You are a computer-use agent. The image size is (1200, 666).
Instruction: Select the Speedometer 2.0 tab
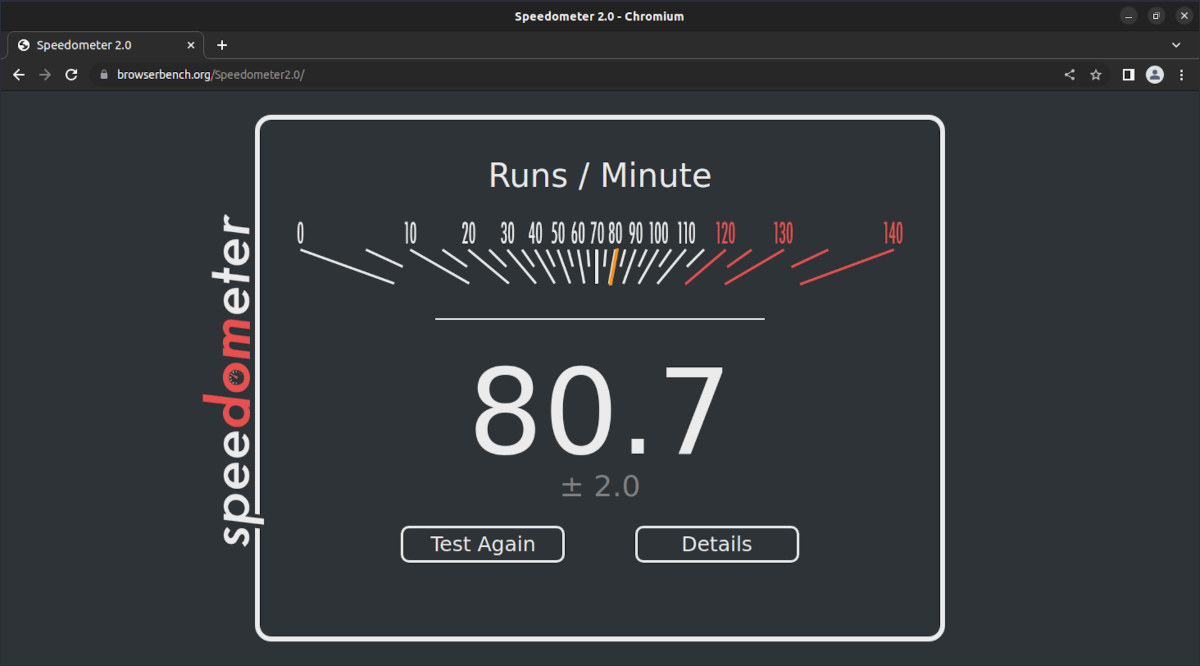click(x=106, y=45)
